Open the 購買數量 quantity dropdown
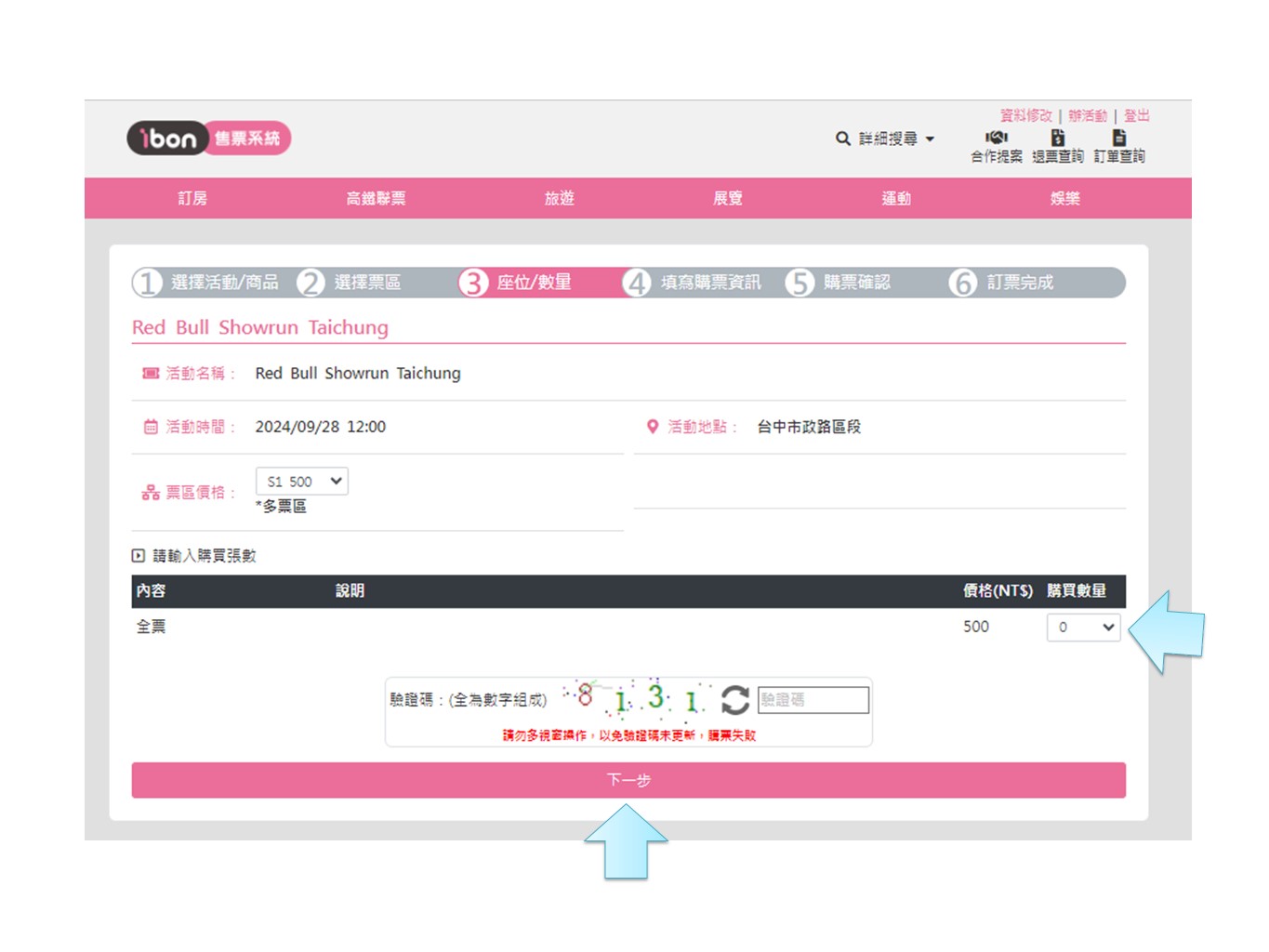 coord(1084,627)
